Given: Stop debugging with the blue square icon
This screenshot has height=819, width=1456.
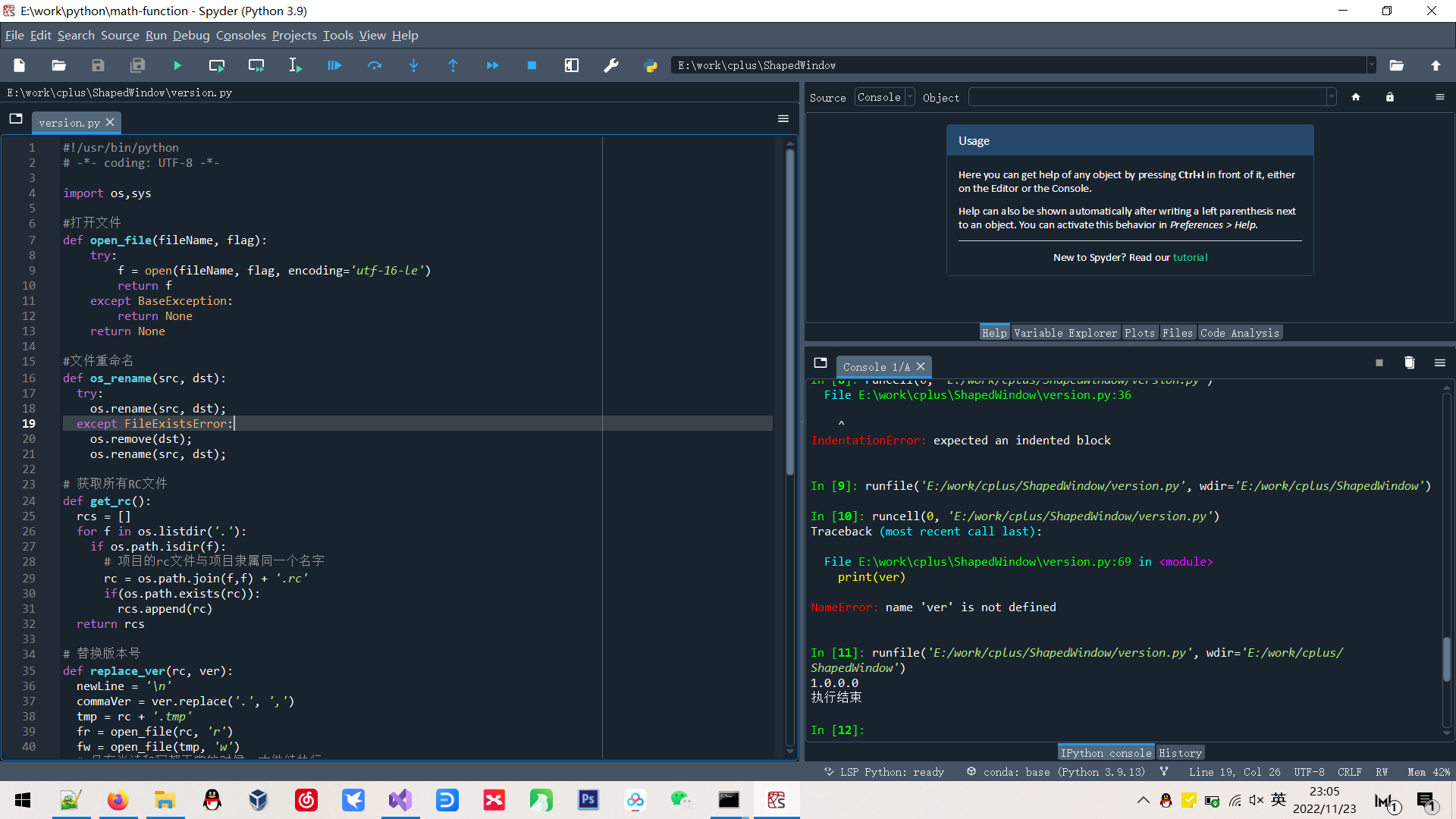Looking at the screenshot, I should tap(532, 66).
